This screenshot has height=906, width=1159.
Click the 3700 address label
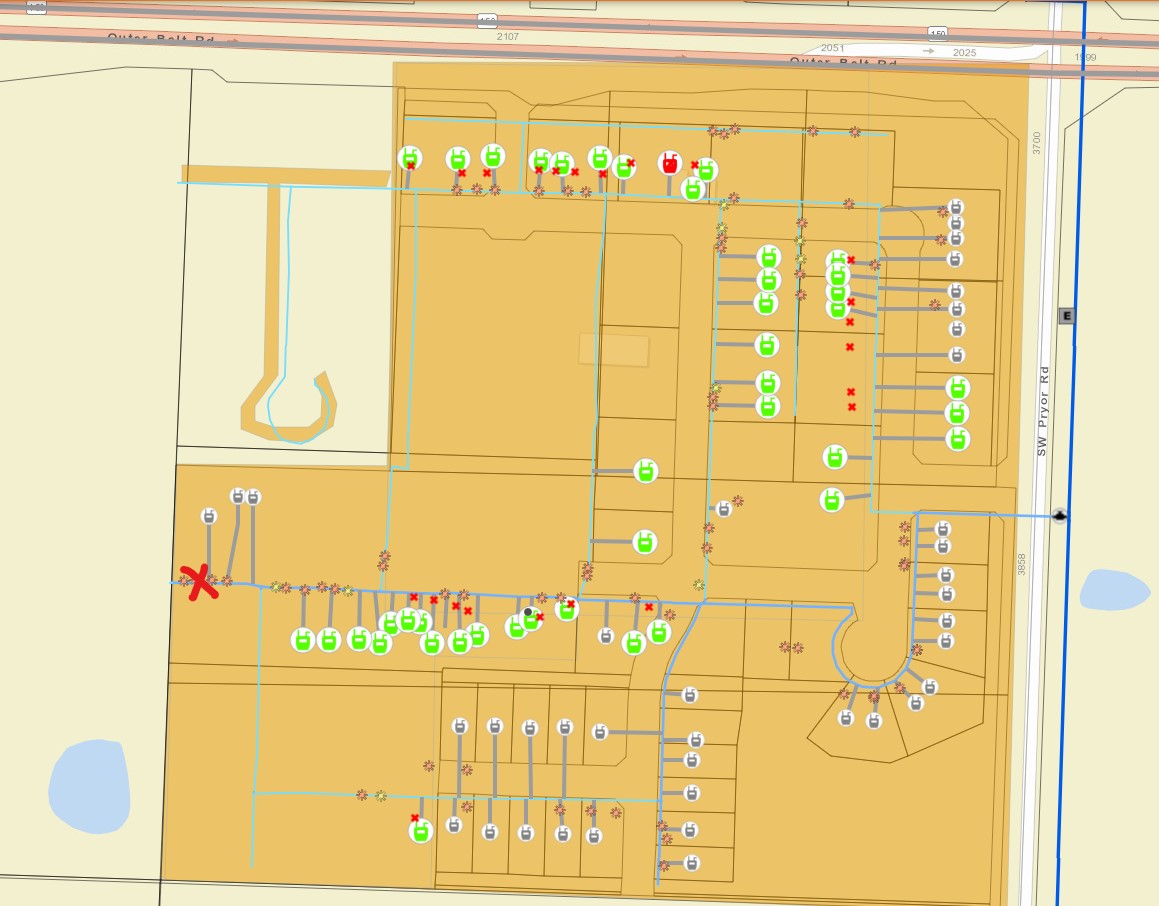[1036, 143]
